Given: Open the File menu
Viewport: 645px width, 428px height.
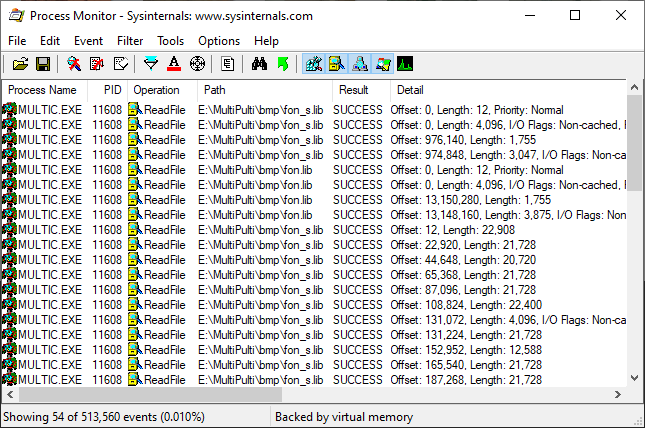Looking at the screenshot, I should [x=17, y=41].
